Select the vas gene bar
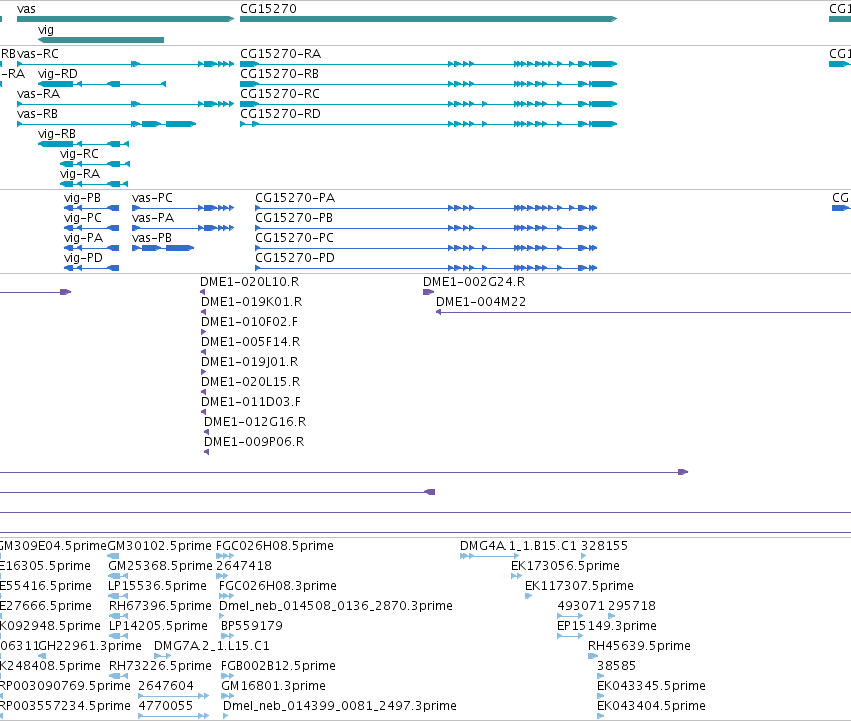Viewport: 851px width, 721px height. (125, 19)
